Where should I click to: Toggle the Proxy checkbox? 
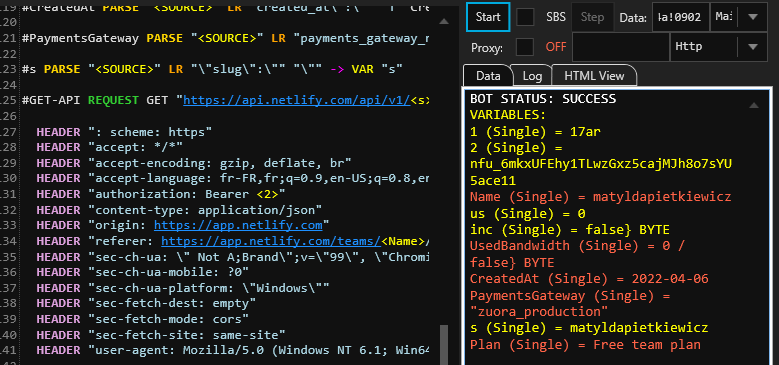tap(525, 47)
